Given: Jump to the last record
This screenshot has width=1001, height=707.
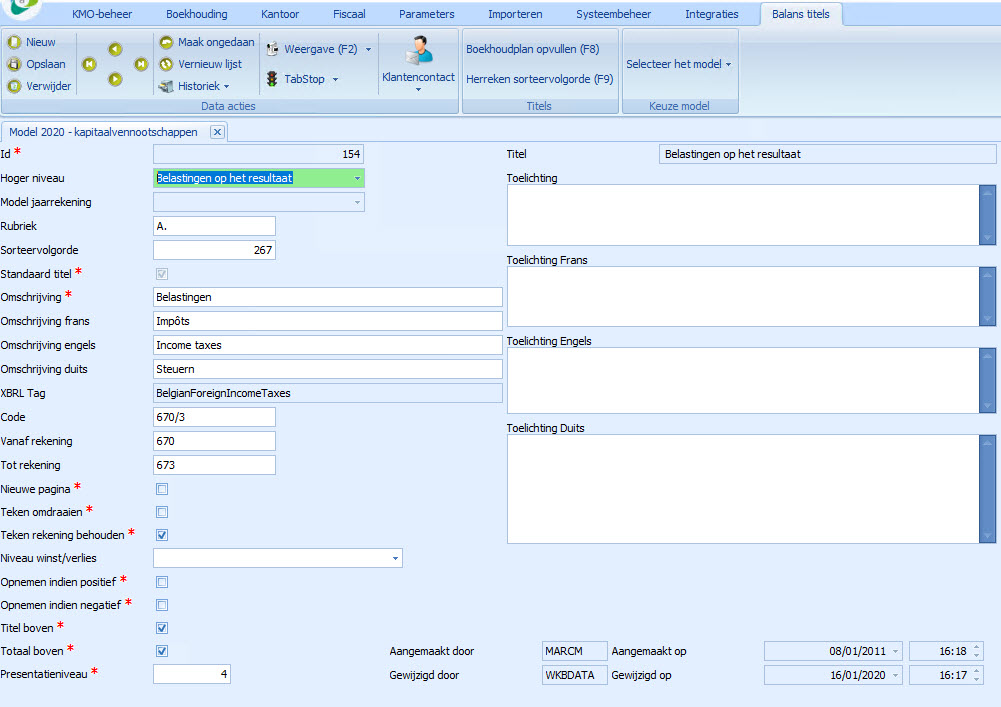Looking at the screenshot, I should [141, 64].
